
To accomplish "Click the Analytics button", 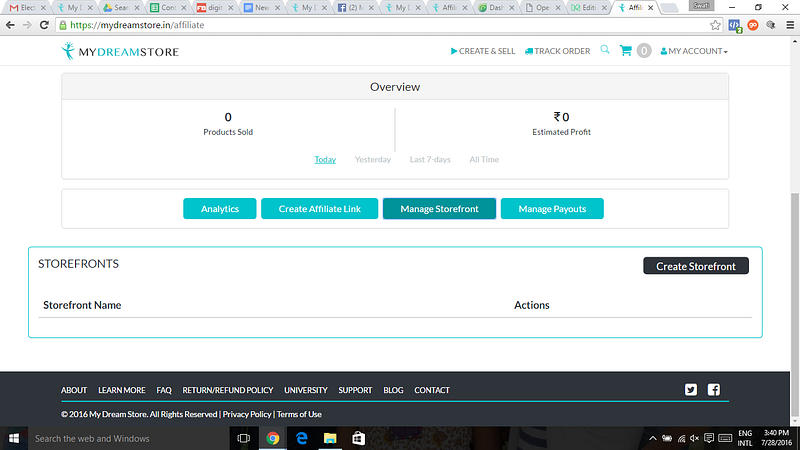I will [220, 209].
